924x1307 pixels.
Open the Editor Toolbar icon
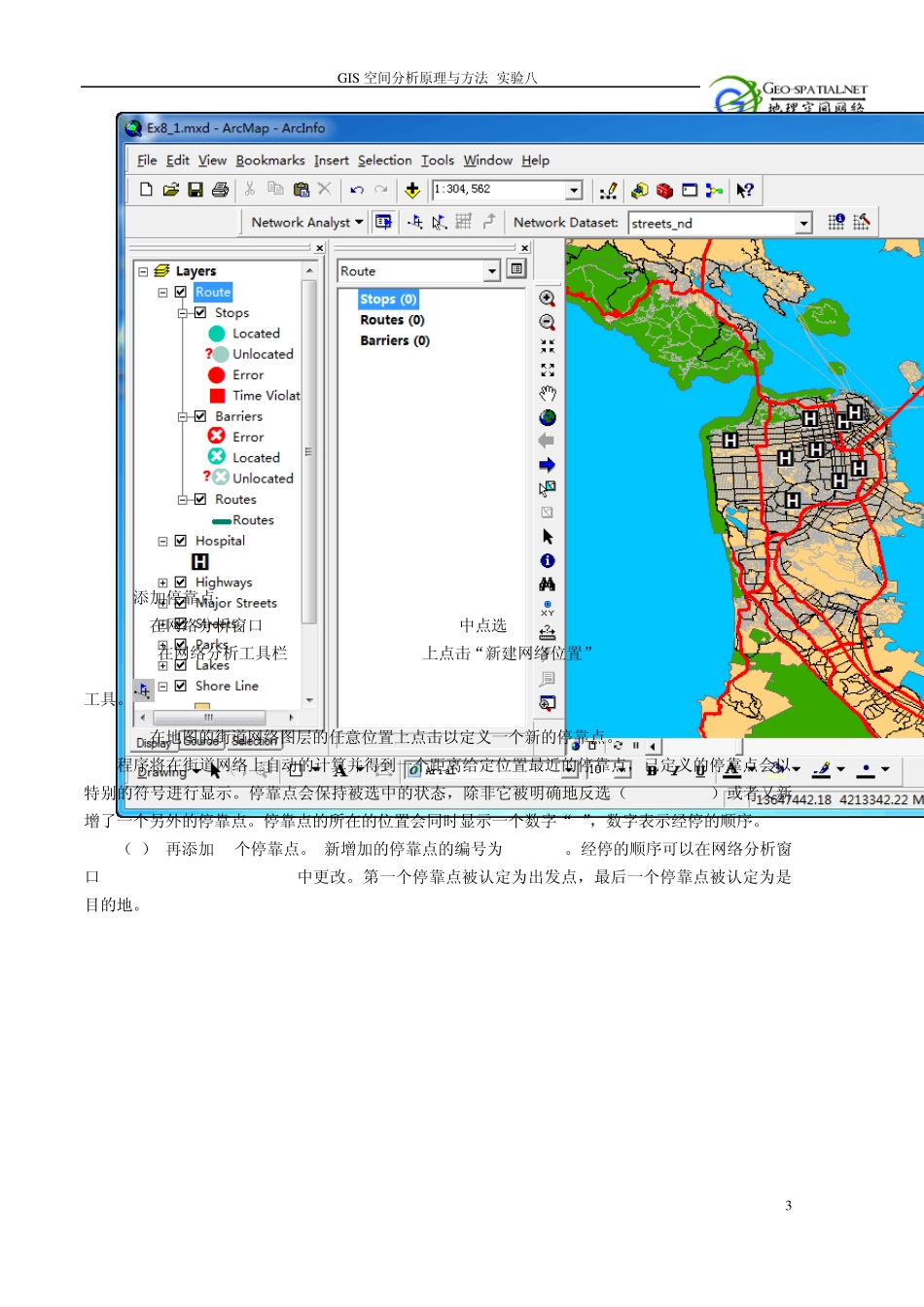[609, 191]
